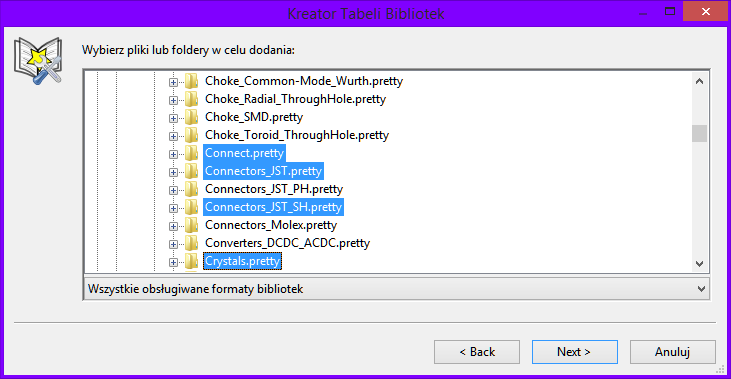Click the folder icon for Crystals.pretty
Screen dimensions: 731x379
(191, 262)
